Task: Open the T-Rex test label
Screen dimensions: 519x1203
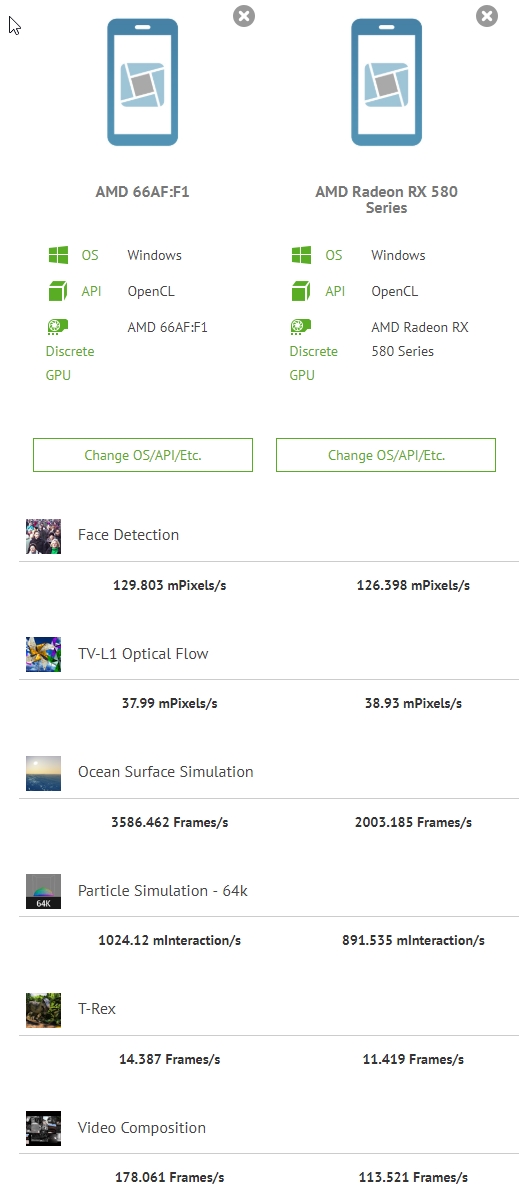Action: pyautogui.click(x=97, y=1009)
